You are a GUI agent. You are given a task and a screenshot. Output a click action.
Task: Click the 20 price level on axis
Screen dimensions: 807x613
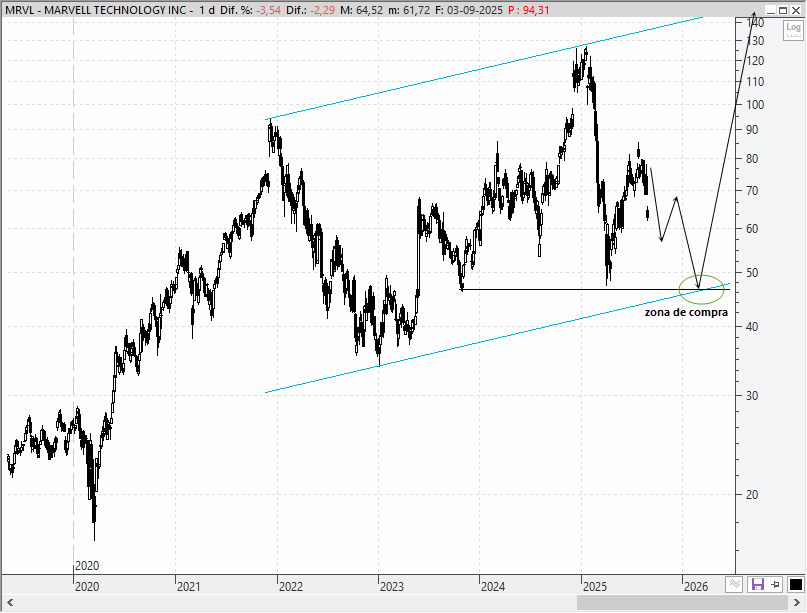pyautogui.click(x=752, y=495)
